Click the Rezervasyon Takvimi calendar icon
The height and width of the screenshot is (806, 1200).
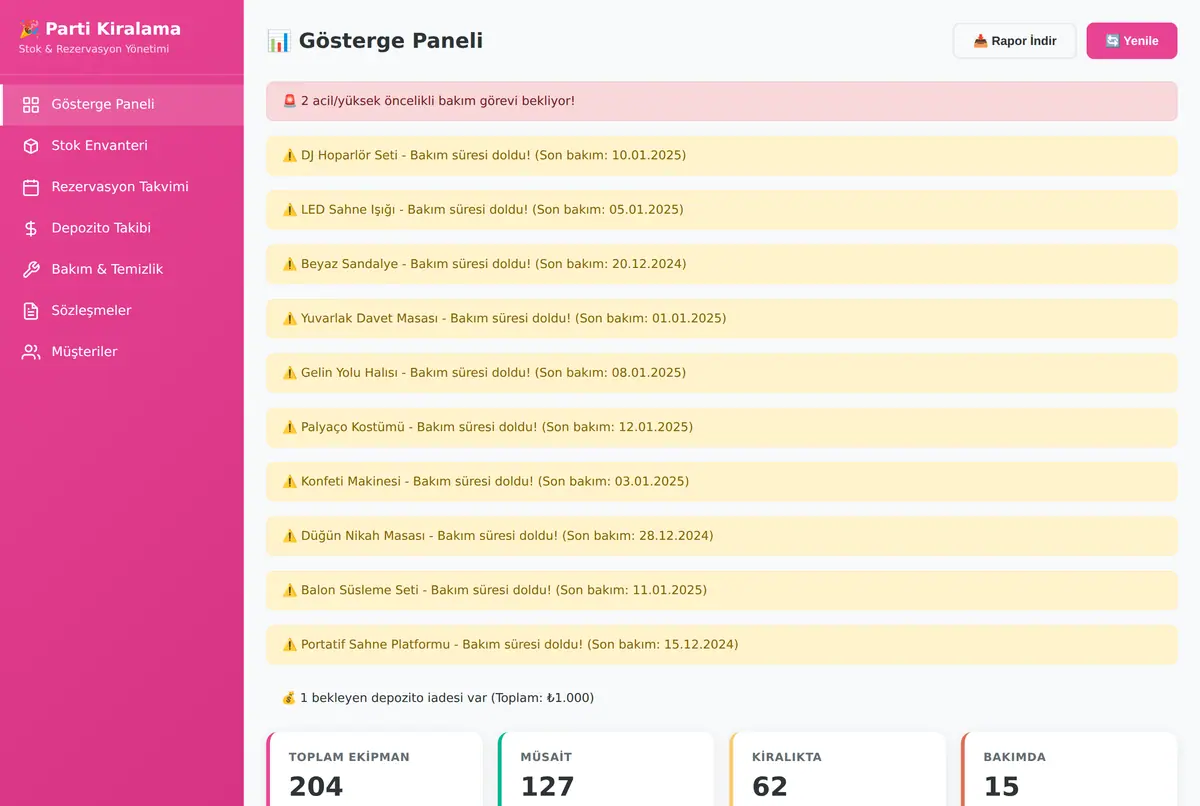point(31,187)
